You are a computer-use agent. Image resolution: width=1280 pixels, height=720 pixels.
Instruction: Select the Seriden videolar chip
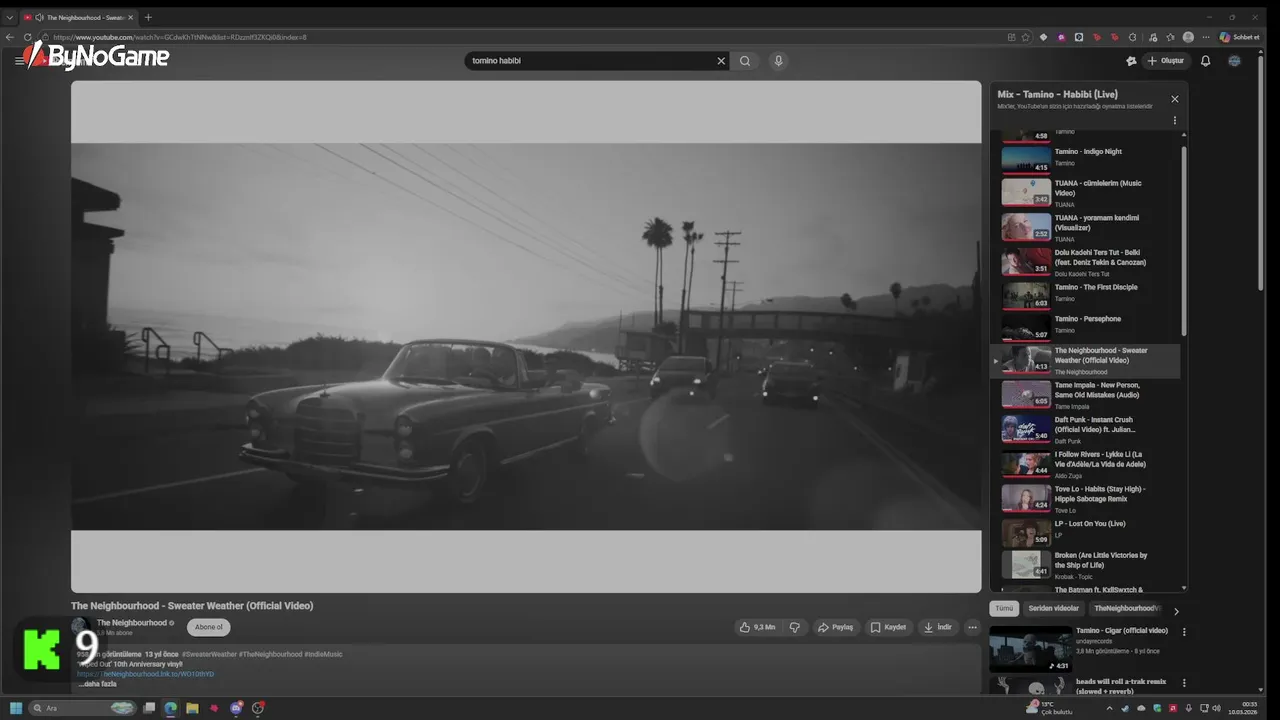[x=1054, y=608]
